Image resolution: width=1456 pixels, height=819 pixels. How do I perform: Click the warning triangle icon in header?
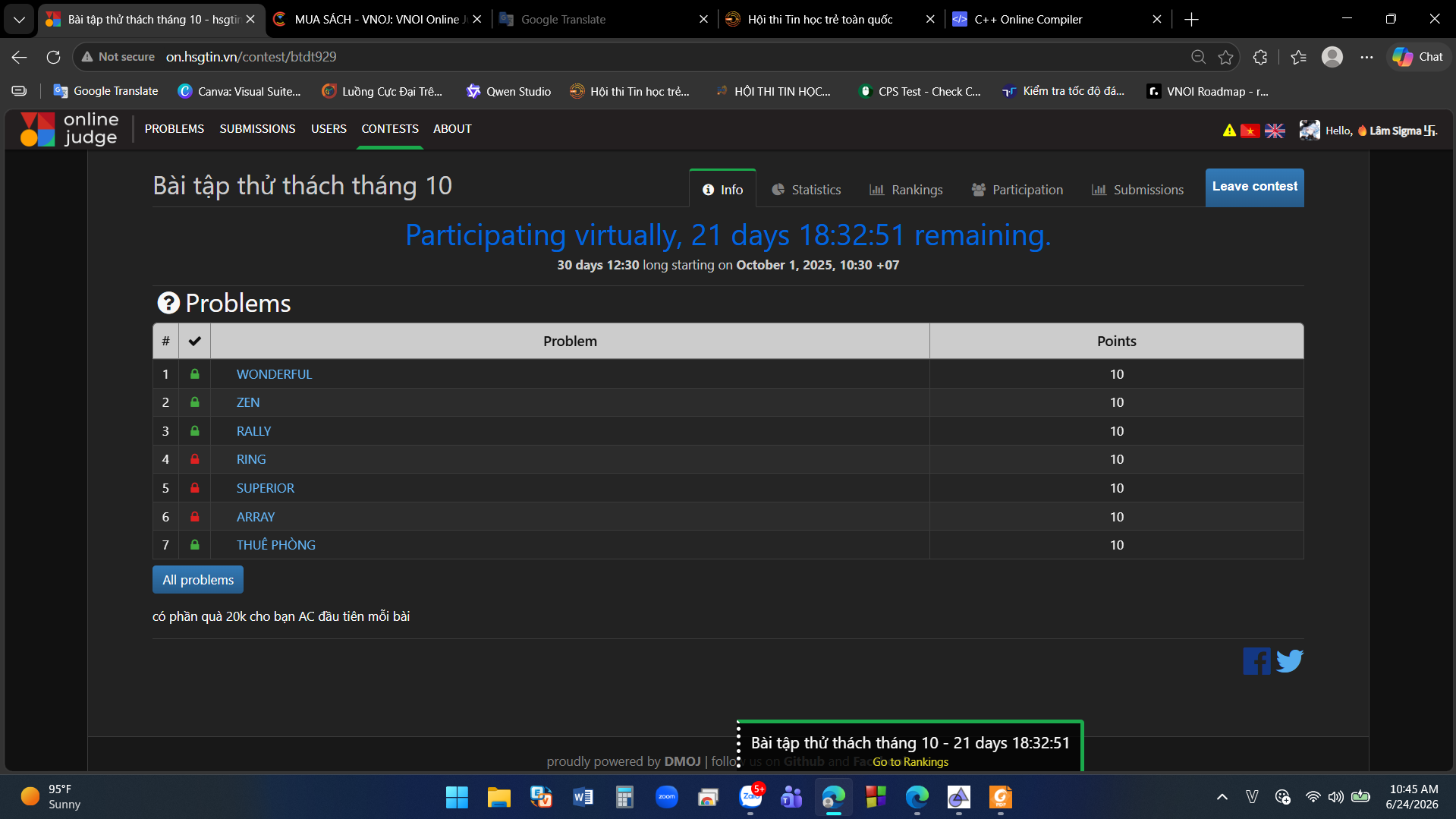point(1229,131)
